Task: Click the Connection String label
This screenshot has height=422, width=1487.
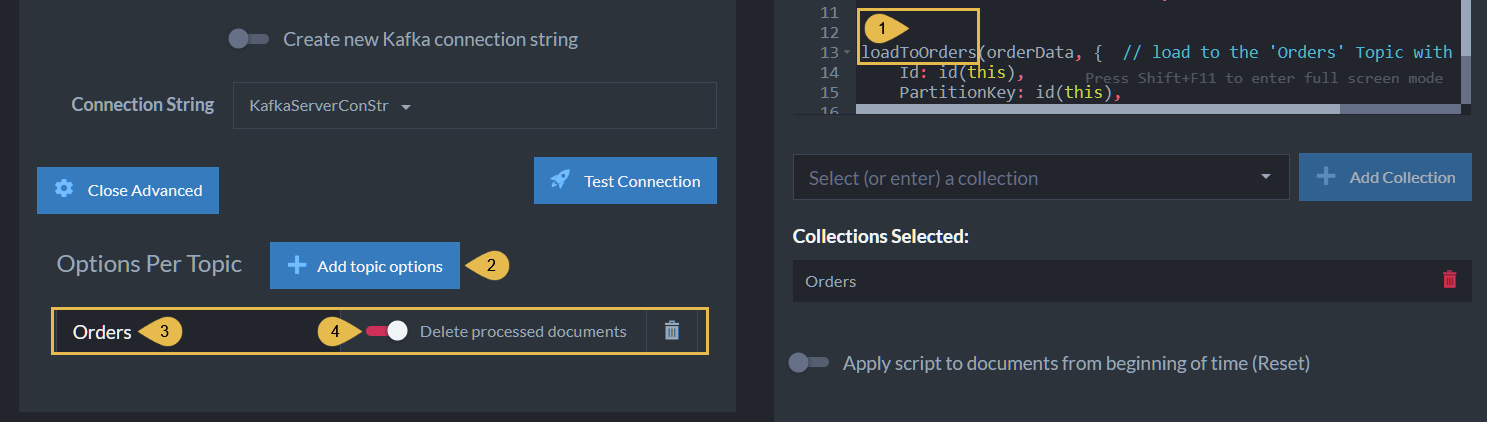Action: click(143, 104)
